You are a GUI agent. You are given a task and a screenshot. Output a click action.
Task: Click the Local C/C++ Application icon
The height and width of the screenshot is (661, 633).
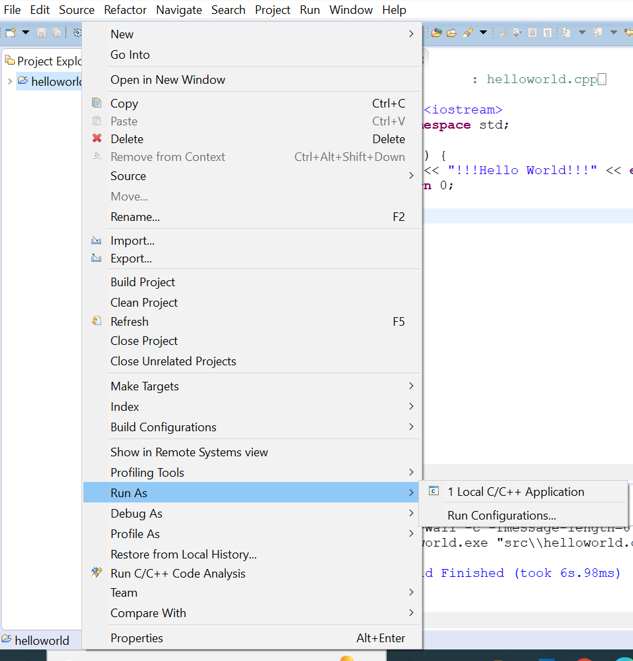point(434,491)
